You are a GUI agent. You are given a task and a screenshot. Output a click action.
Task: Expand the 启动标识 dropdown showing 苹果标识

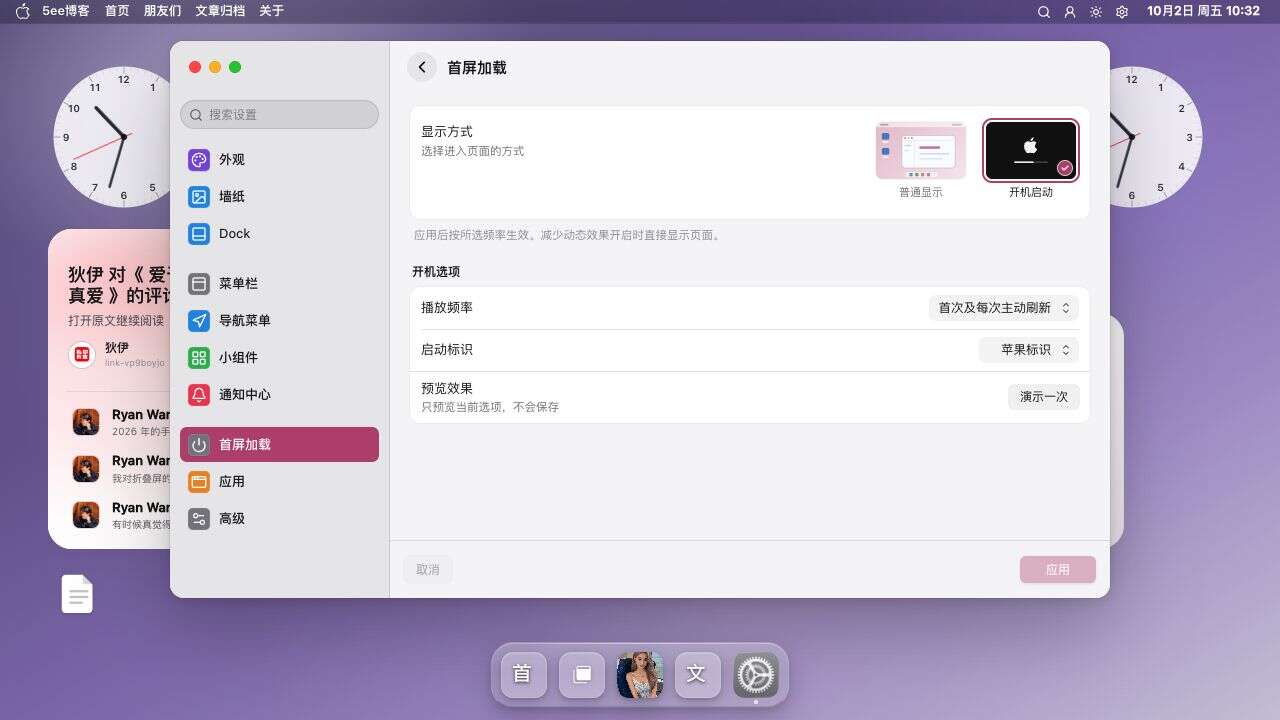[1029, 350]
